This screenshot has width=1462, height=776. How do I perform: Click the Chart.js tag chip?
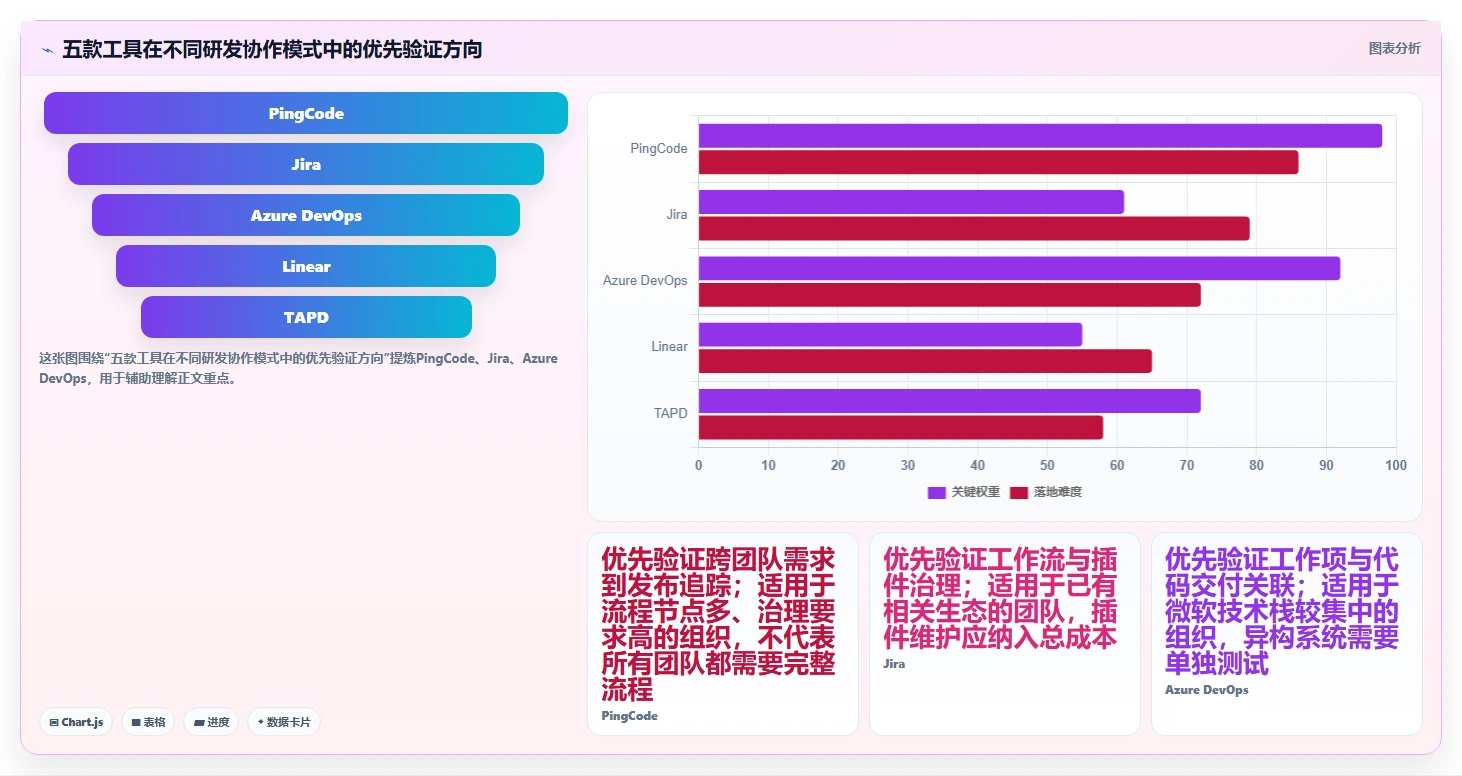[x=76, y=722]
